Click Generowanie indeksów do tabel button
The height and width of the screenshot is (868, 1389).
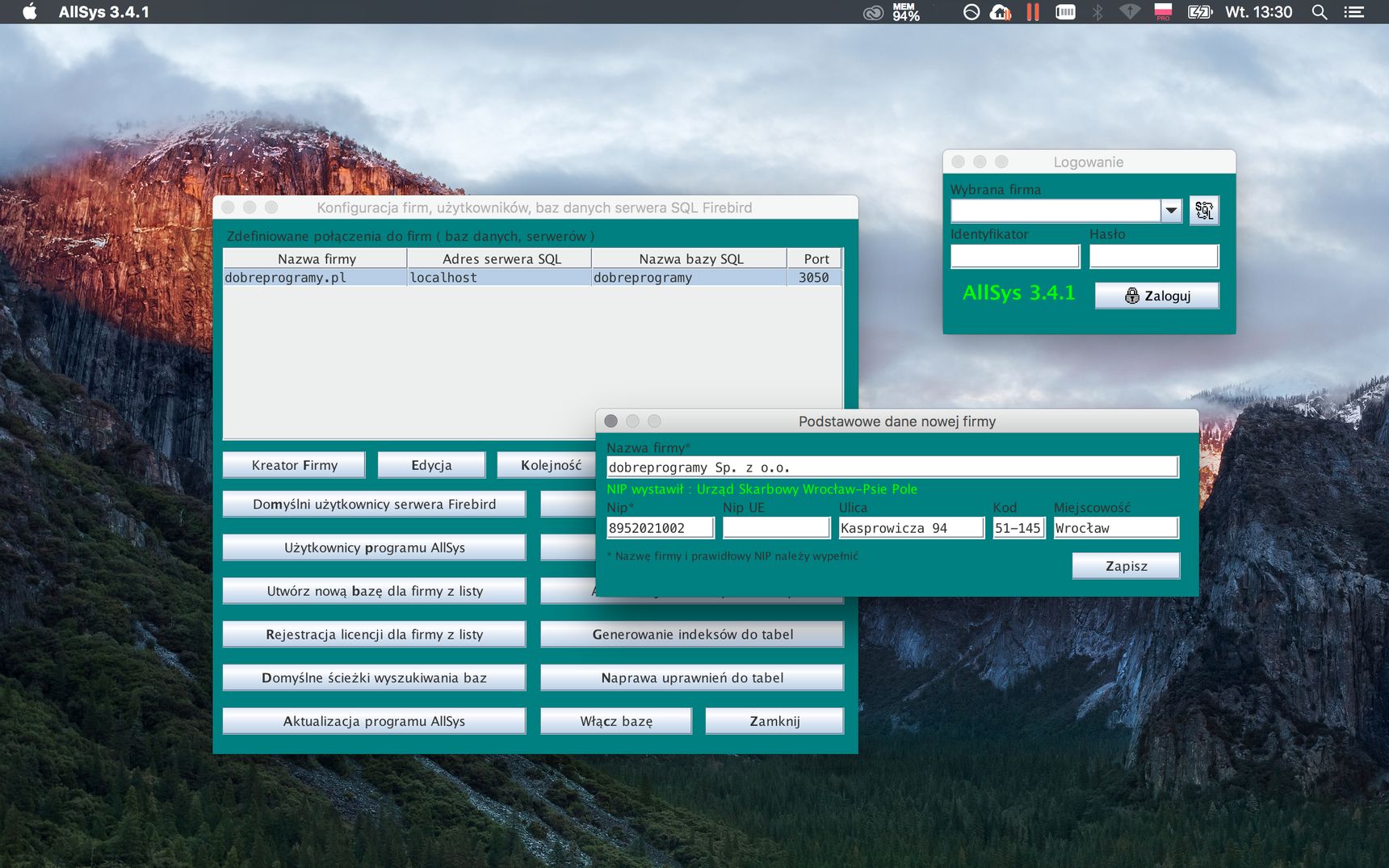point(692,635)
